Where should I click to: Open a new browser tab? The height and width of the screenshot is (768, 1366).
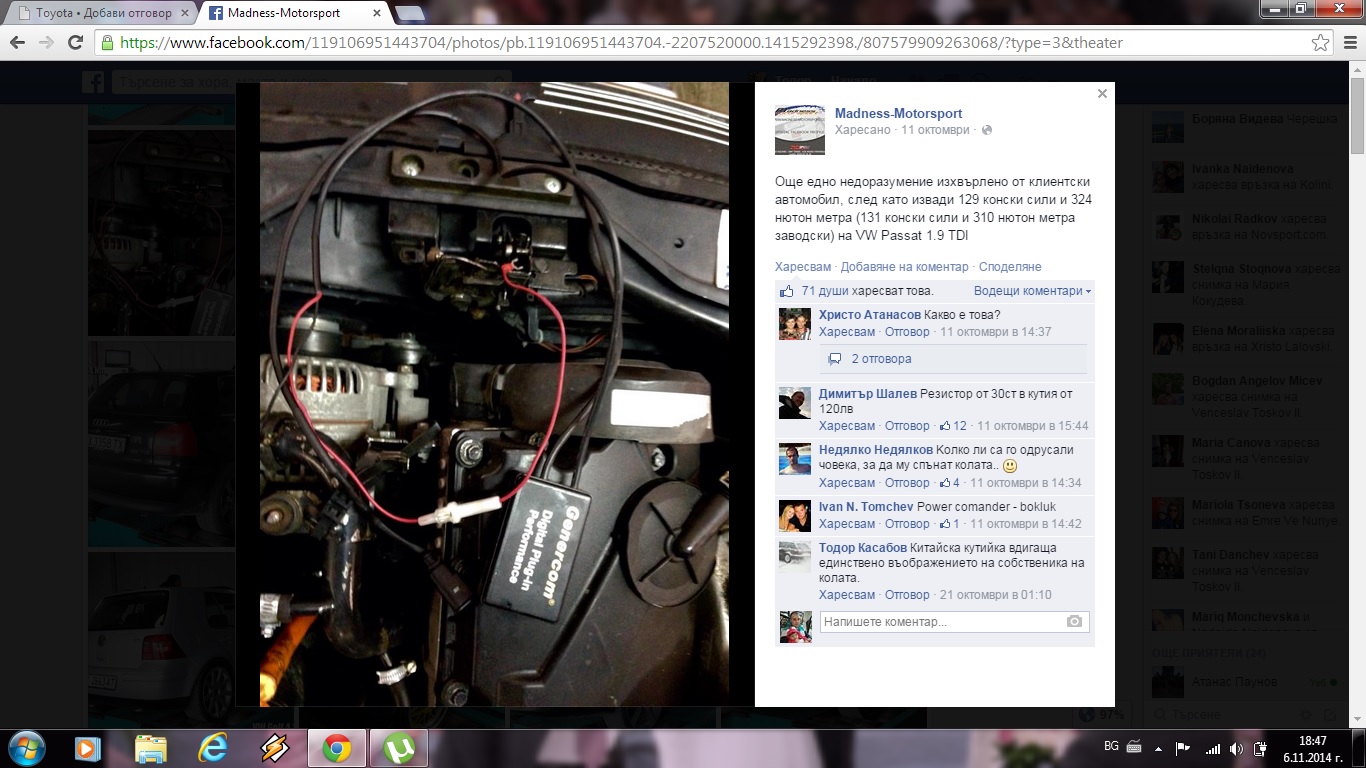point(409,13)
